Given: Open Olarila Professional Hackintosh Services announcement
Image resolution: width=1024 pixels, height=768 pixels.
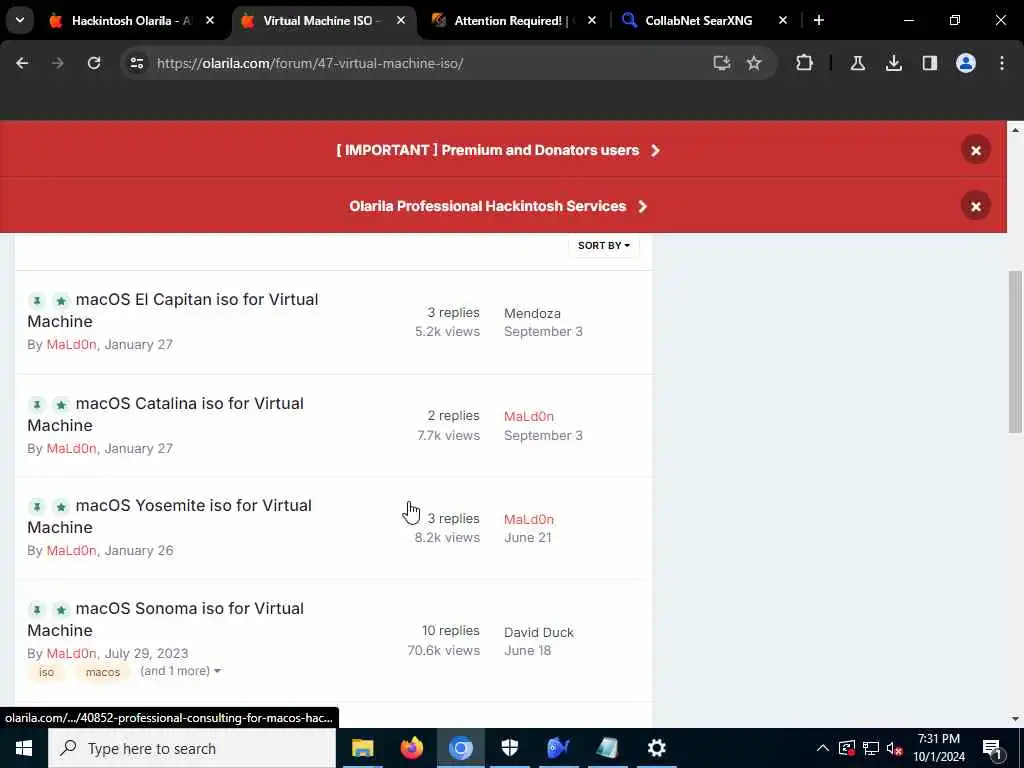Looking at the screenshot, I should (498, 206).
